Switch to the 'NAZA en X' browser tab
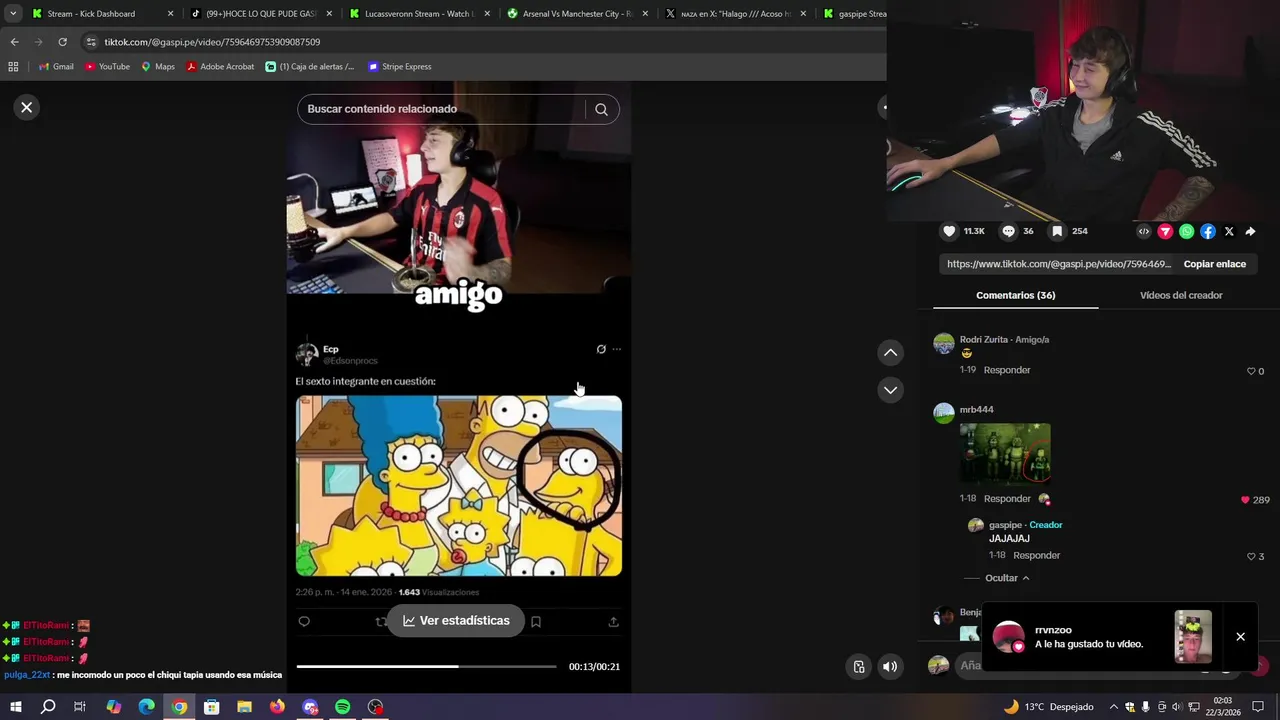This screenshot has width=1280, height=720. [735, 14]
